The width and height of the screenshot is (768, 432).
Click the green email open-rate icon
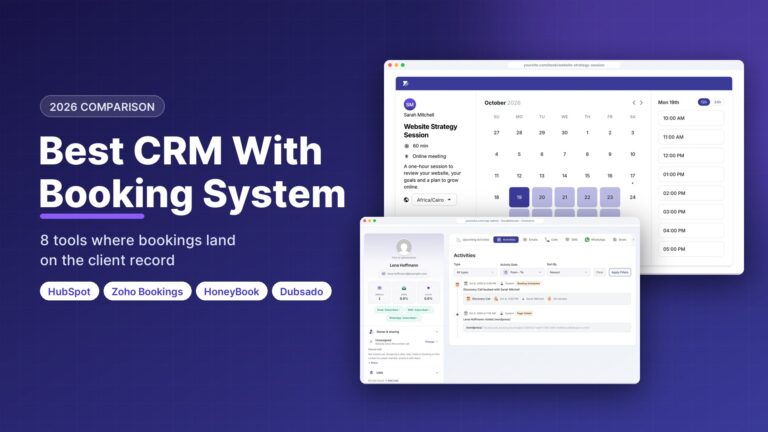pyautogui.click(x=404, y=288)
